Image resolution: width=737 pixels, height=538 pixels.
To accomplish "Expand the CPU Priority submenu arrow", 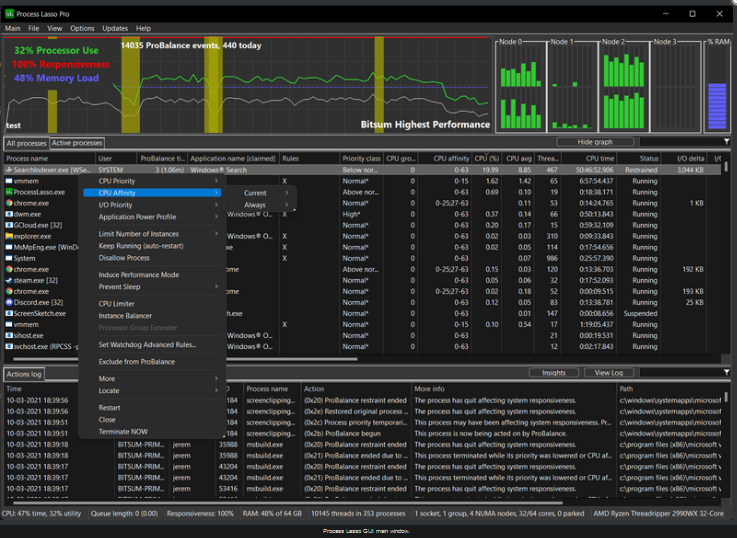I will click(x=216, y=181).
